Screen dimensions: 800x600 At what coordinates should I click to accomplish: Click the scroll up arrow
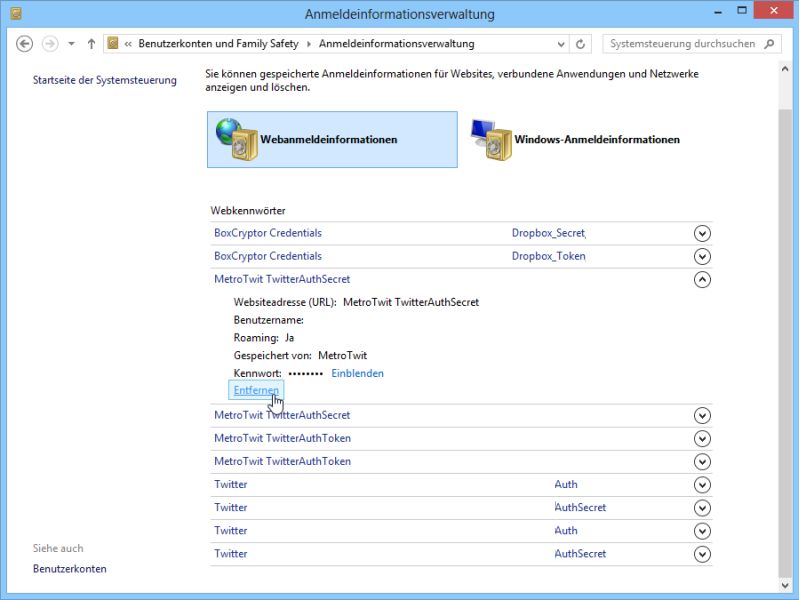coord(785,68)
